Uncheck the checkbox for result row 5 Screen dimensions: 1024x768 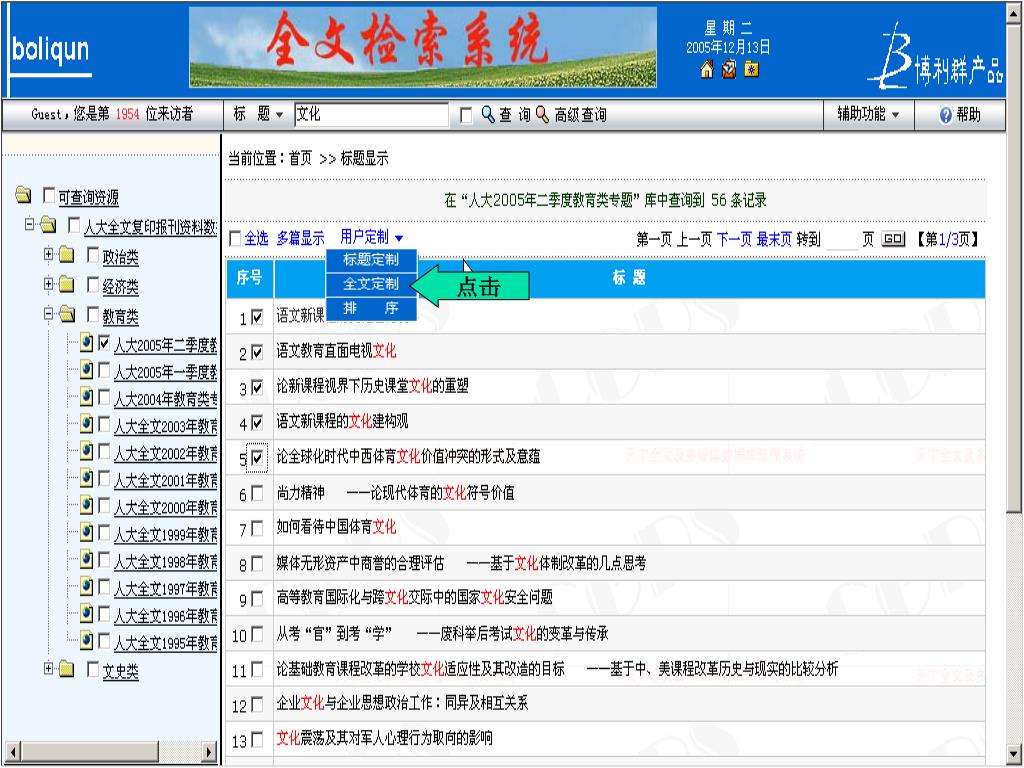click(x=257, y=458)
